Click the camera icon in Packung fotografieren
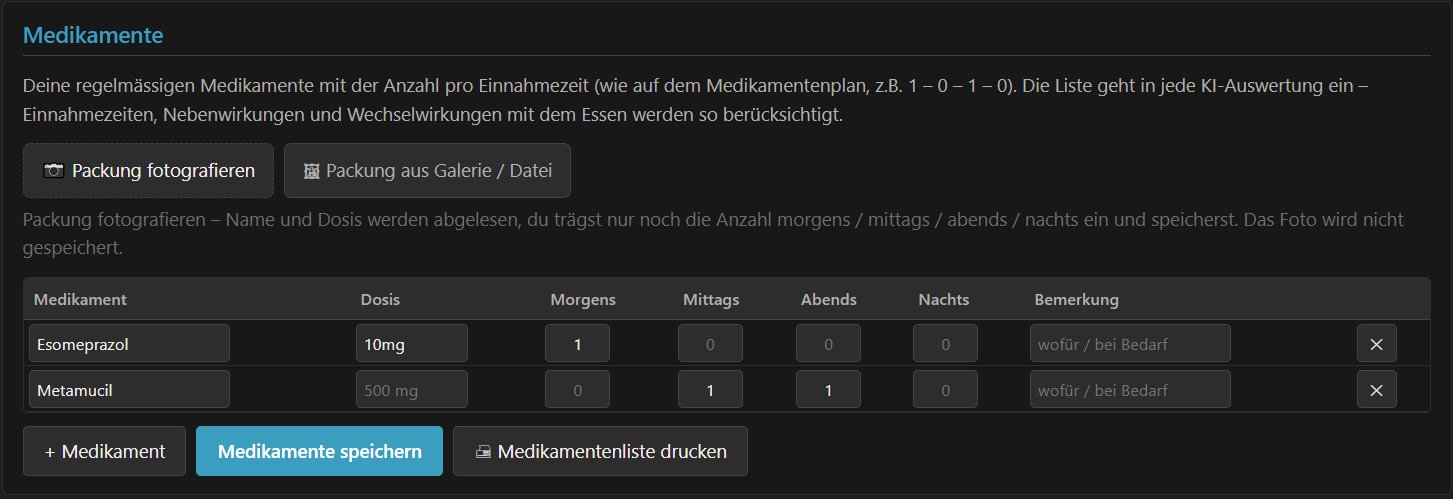The width and height of the screenshot is (1453, 499). [54, 171]
